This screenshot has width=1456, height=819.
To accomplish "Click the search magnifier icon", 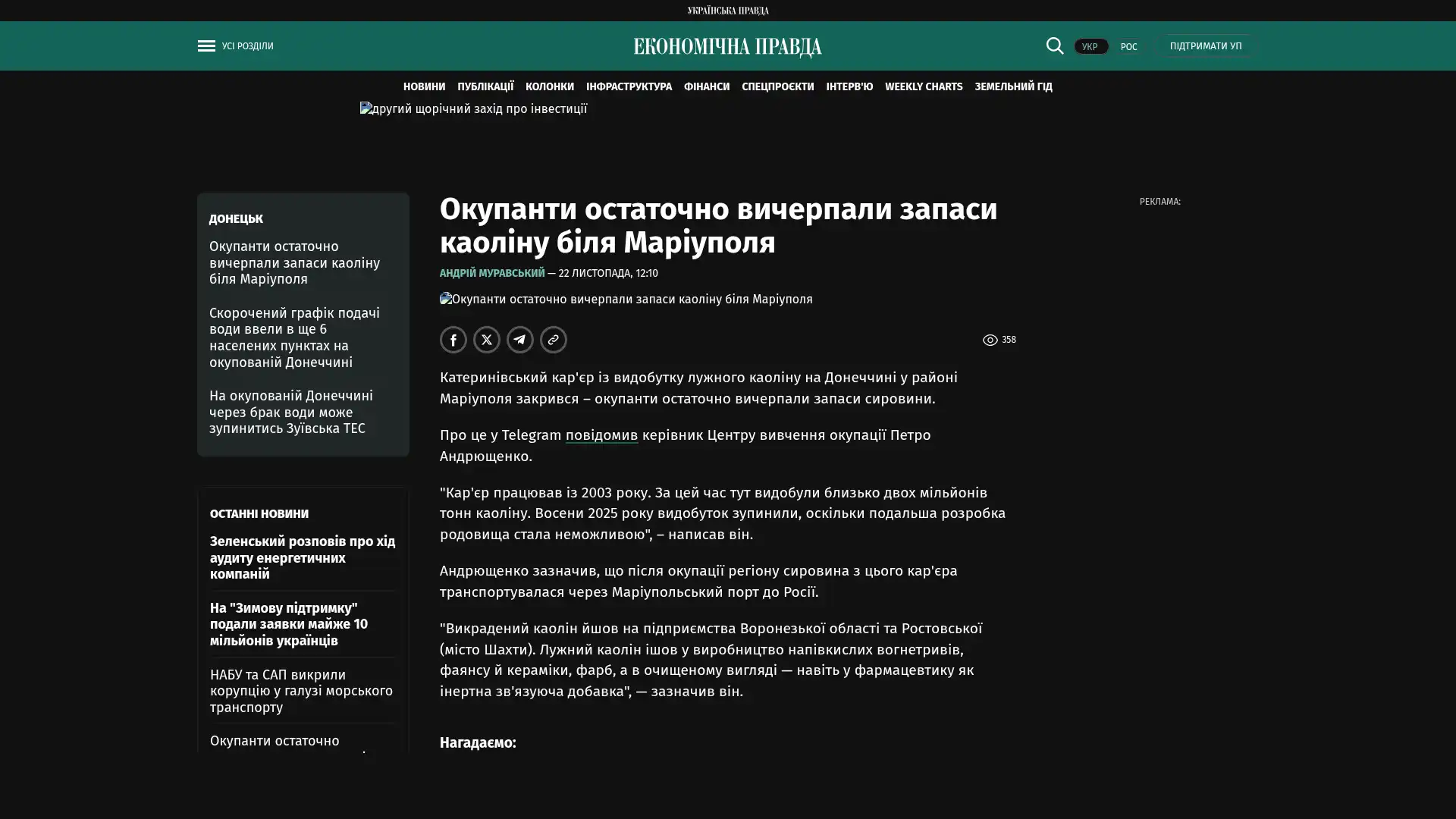I will [1054, 46].
